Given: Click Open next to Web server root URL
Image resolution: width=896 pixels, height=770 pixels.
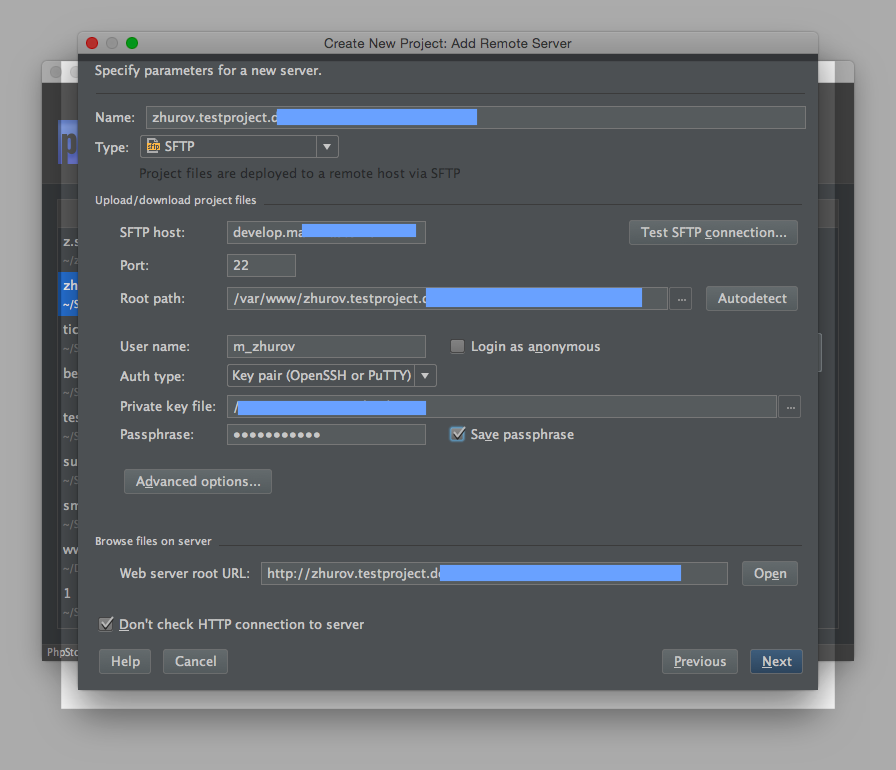Looking at the screenshot, I should tap(769, 574).
